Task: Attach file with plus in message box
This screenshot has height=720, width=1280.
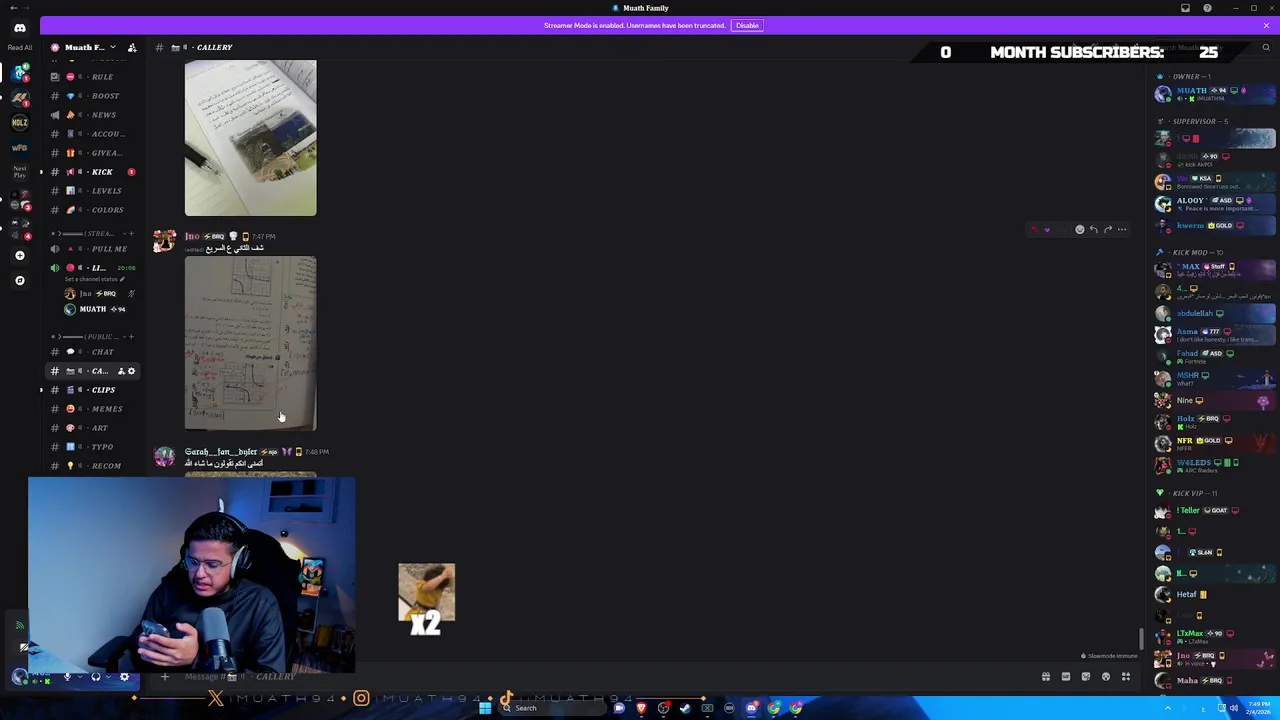Action: coord(165,677)
